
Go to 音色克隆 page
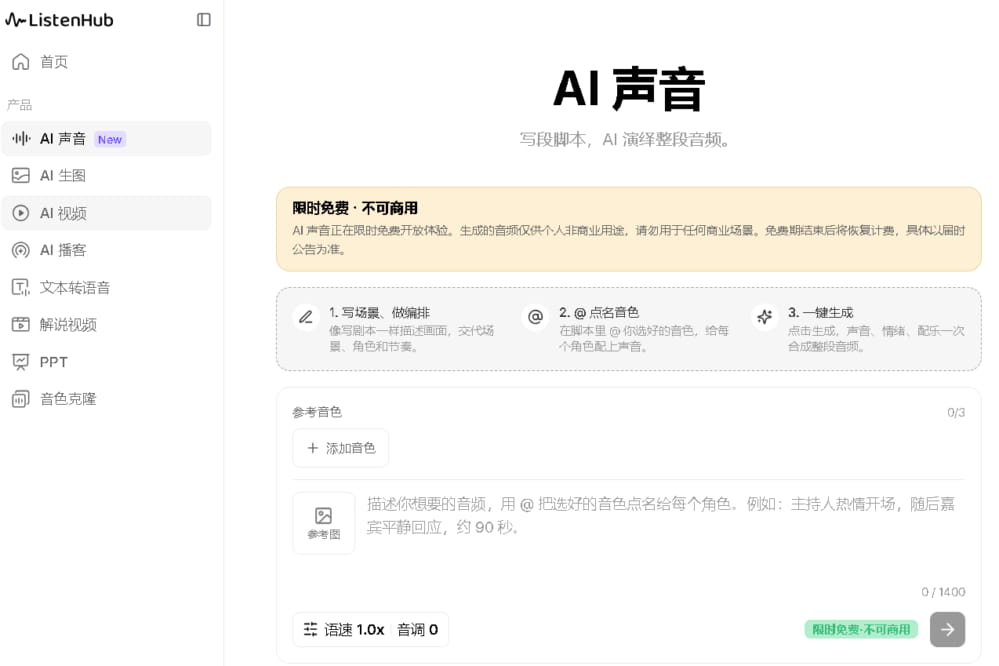tap(106, 399)
